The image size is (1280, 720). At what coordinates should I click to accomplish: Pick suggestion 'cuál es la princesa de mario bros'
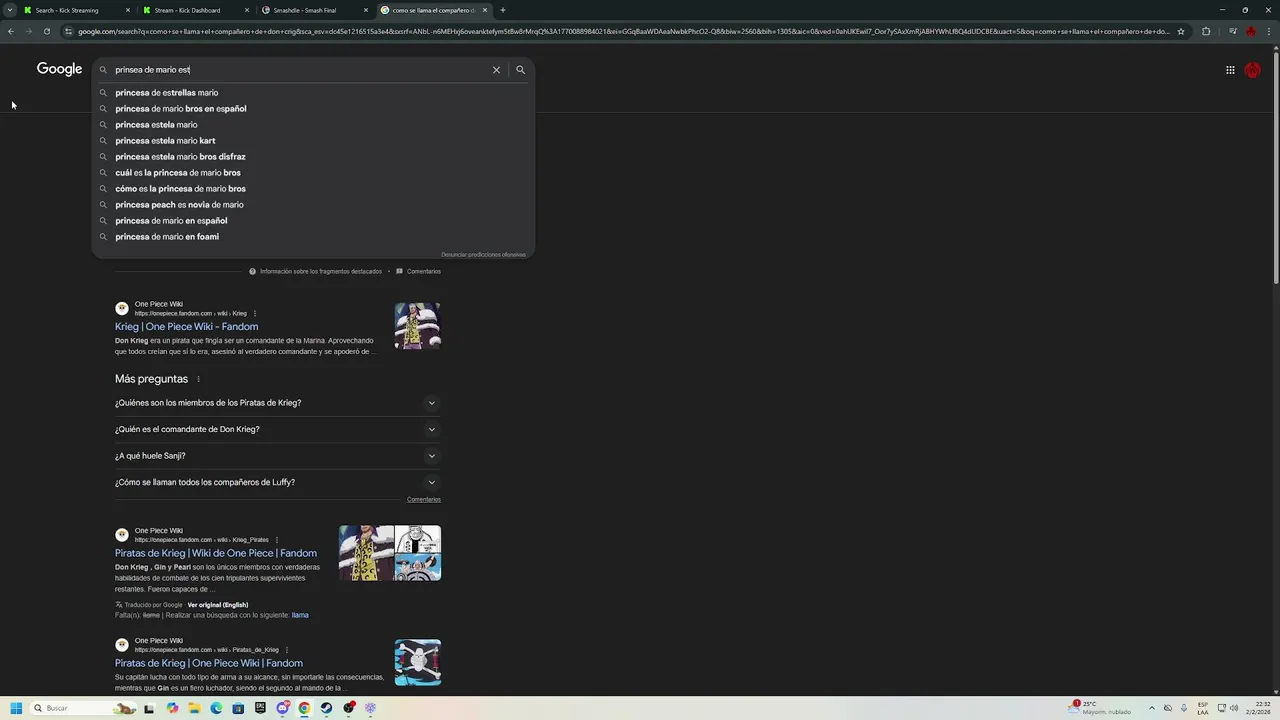point(178,173)
